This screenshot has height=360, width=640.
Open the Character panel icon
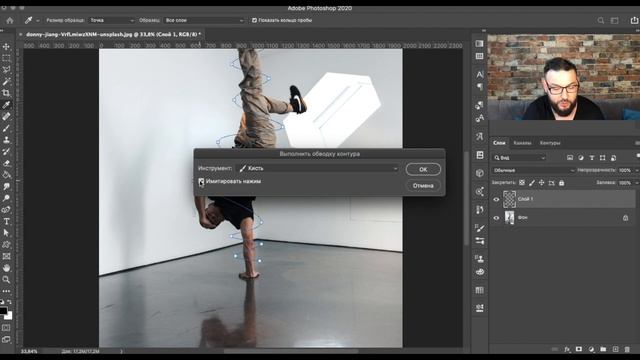coord(480,74)
